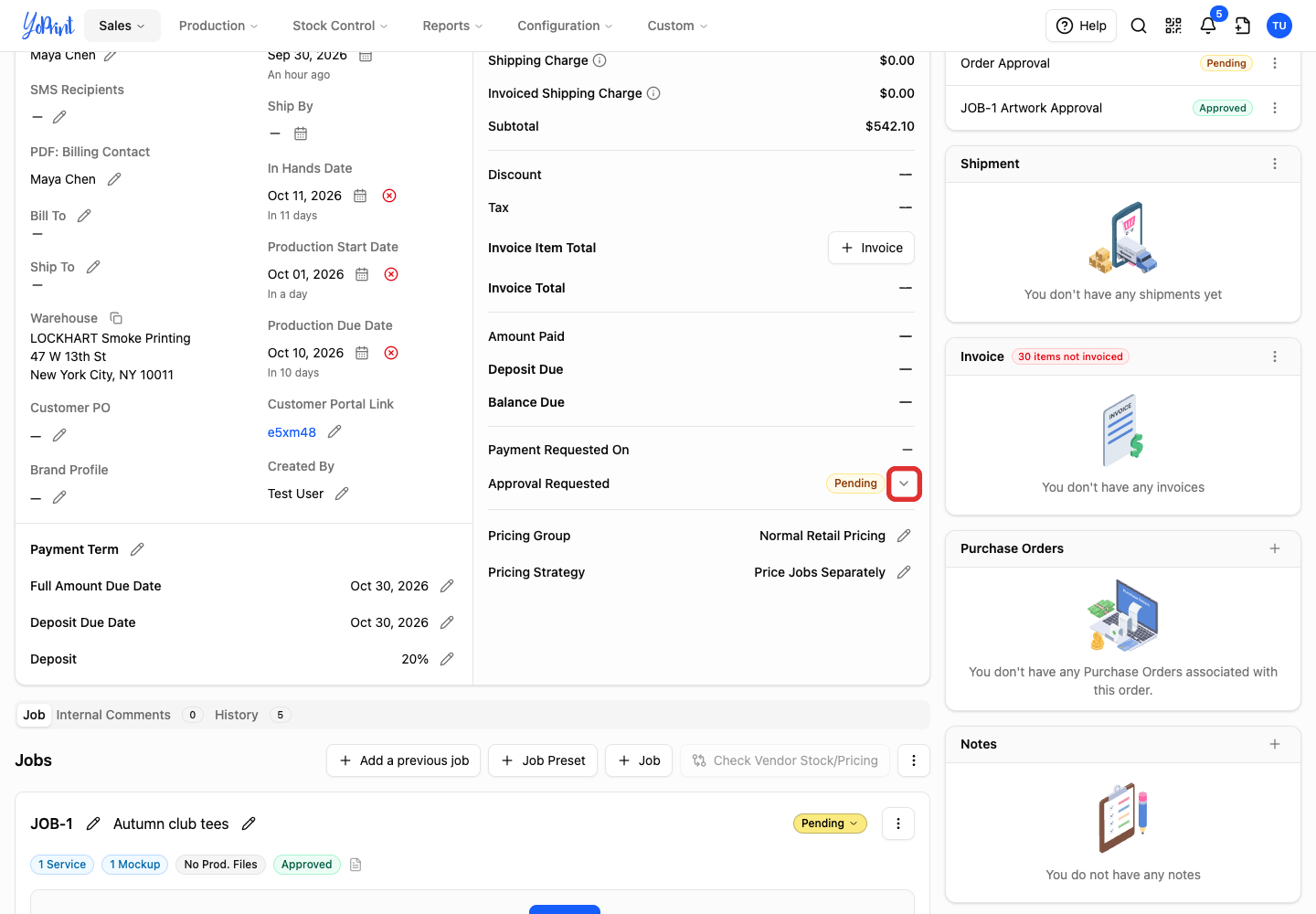Screen dimensions: 1316x914
Task: Open Shipment panel options menu
Action: pos(1275,164)
